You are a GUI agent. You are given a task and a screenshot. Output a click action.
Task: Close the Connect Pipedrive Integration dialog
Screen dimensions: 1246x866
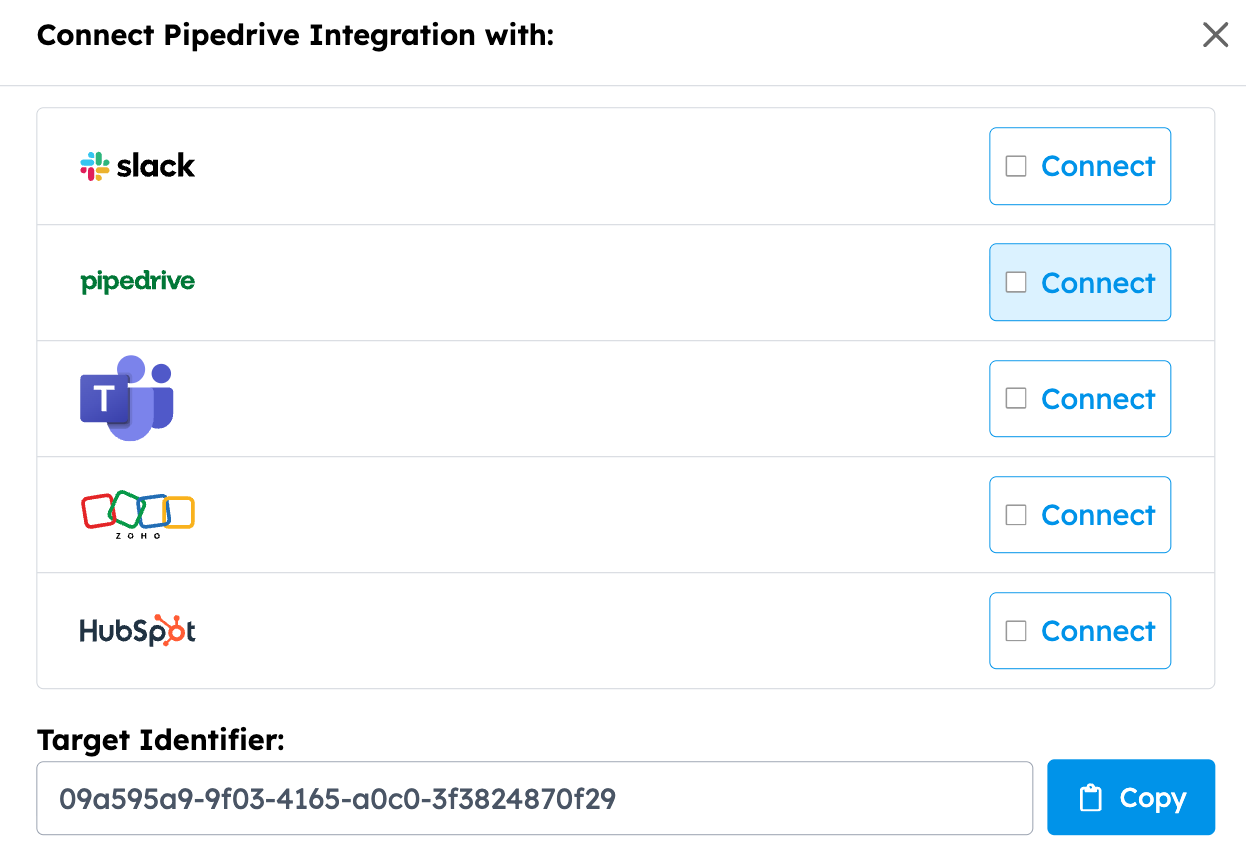[x=1215, y=36]
